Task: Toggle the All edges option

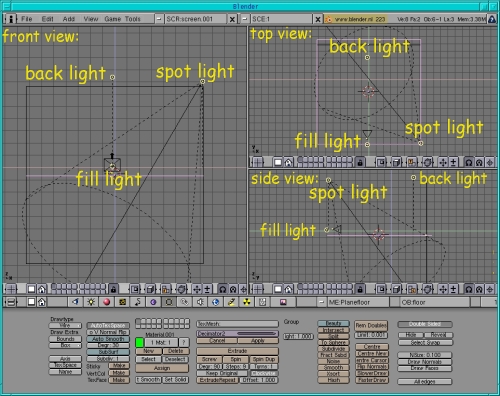Action: [425, 382]
